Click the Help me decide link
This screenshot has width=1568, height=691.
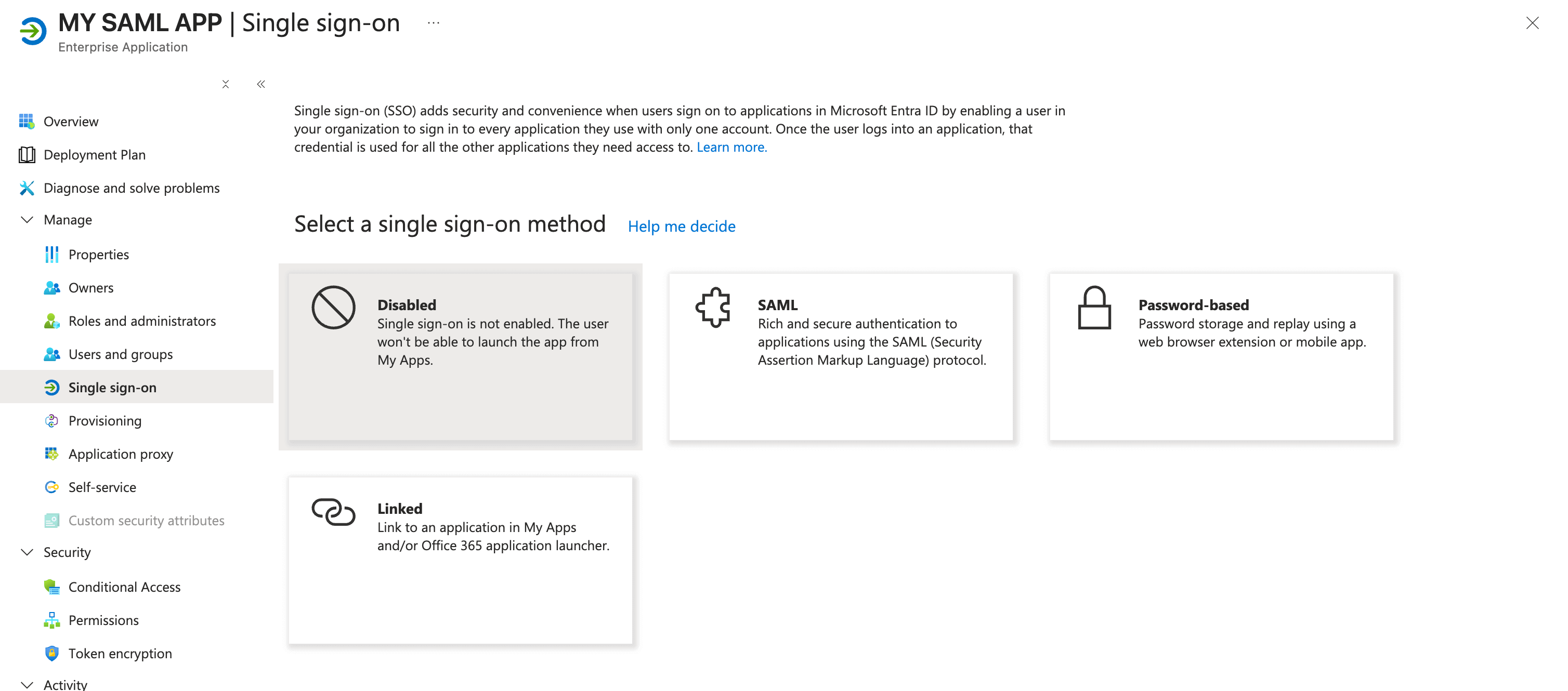point(681,227)
